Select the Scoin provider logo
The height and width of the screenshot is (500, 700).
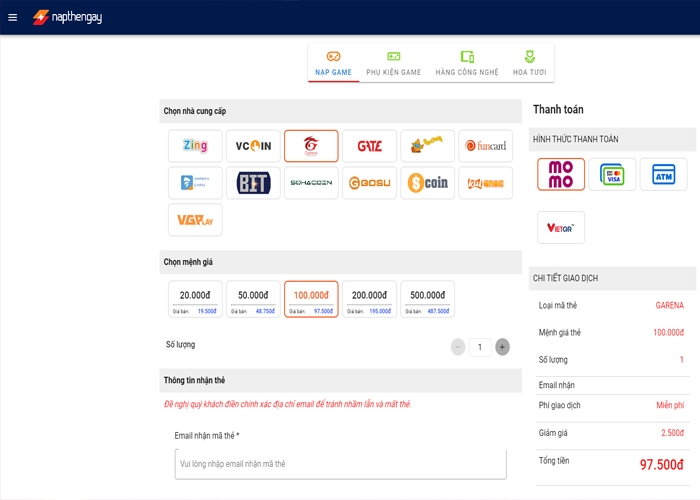(x=427, y=183)
